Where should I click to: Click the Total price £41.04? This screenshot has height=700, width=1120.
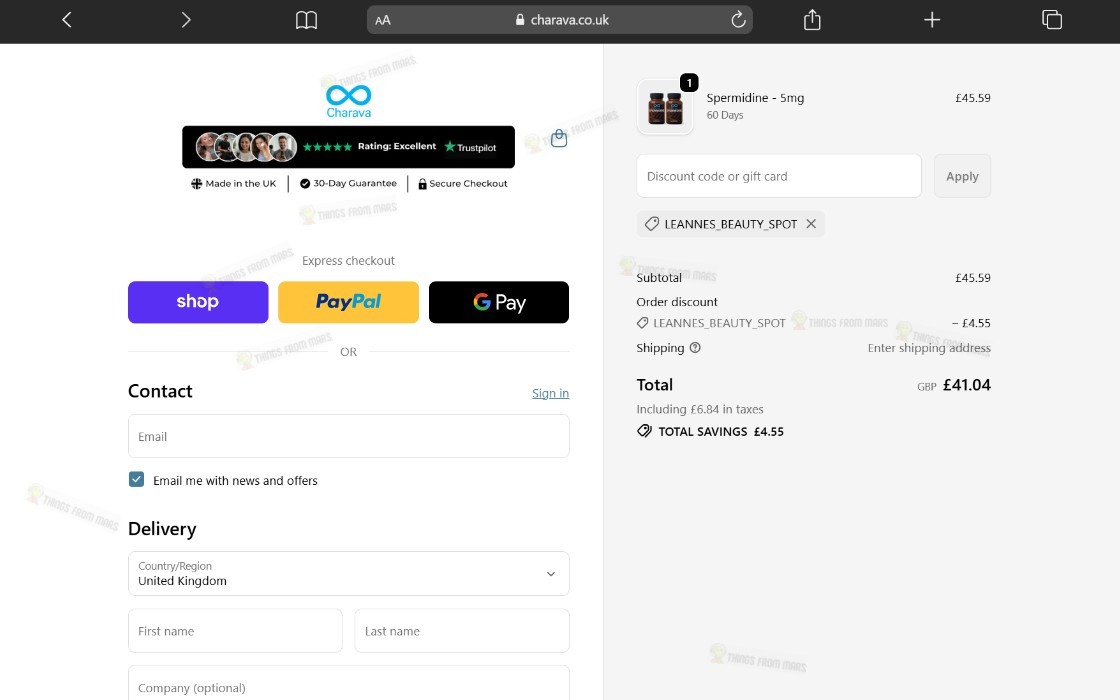[x=966, y=385]
